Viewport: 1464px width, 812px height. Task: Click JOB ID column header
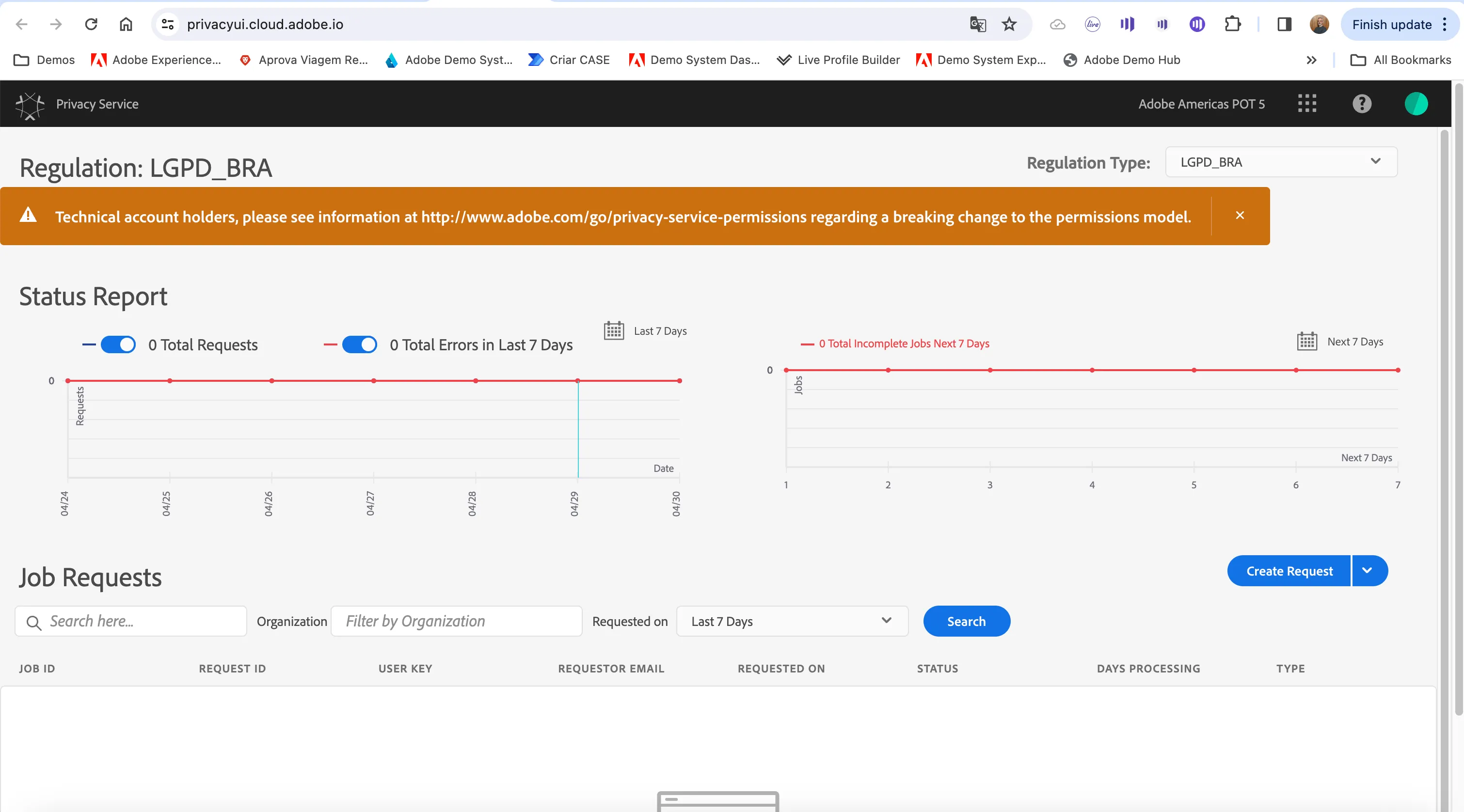[x=37, y=668]
